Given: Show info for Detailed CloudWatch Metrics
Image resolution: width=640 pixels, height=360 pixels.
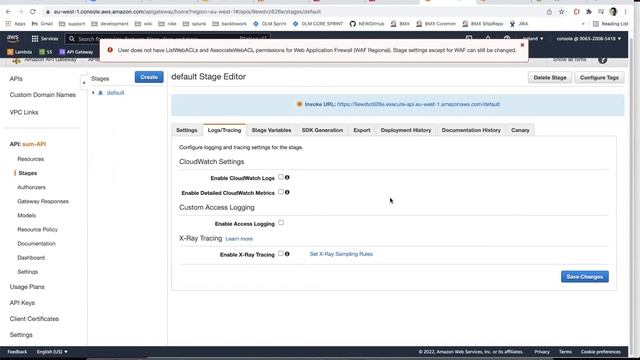Looking at the screenshot, I should (287, 192).
